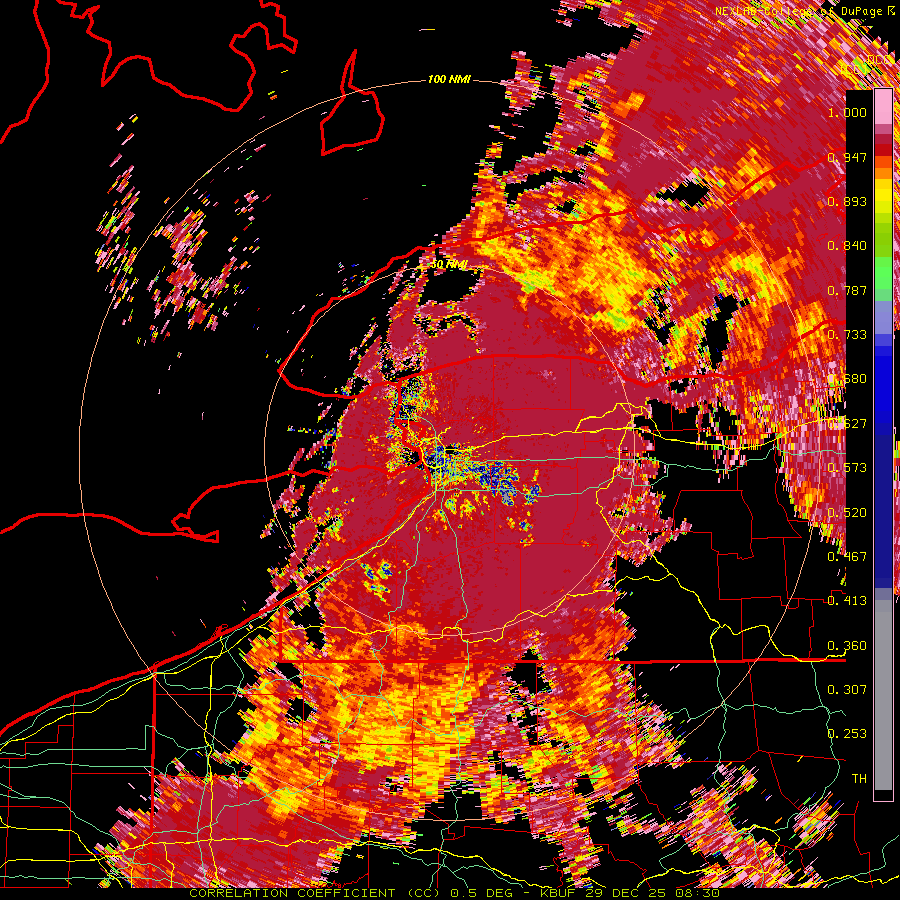Click the light pink swatch atop the color bar
The width and height of the screenshot is (900, 900).
[883, 107]
